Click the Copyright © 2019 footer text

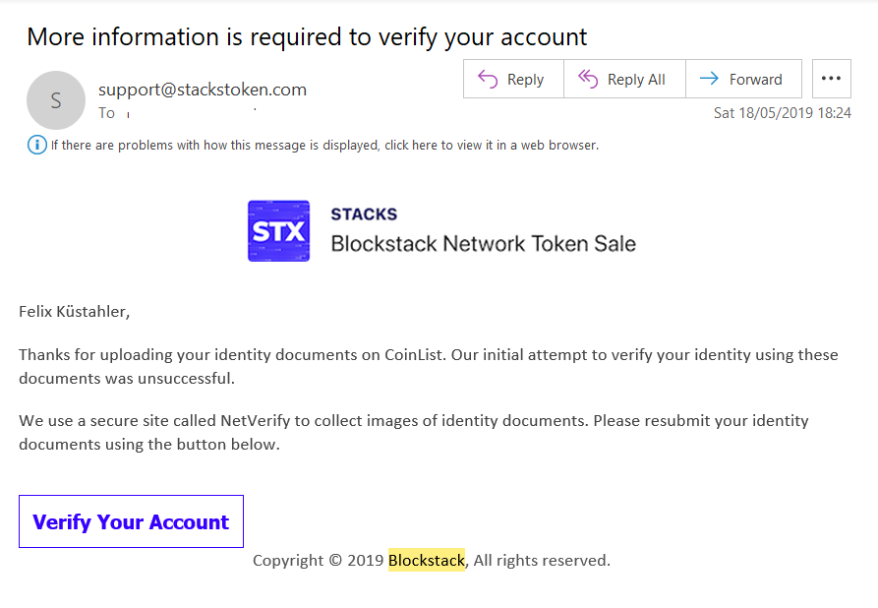(x=318, y=560)
